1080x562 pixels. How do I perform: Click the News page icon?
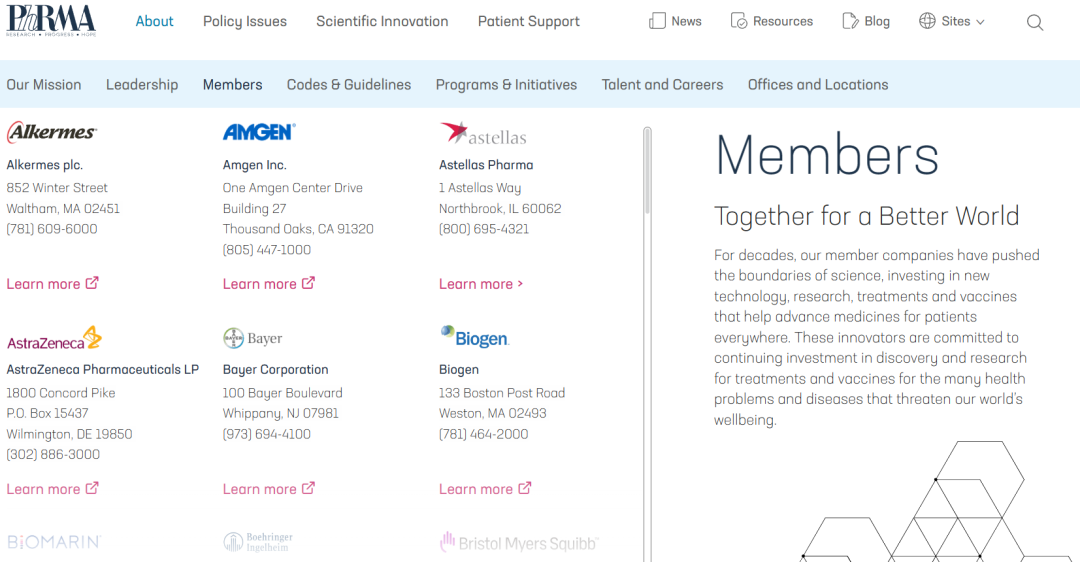tap(657, 21)
